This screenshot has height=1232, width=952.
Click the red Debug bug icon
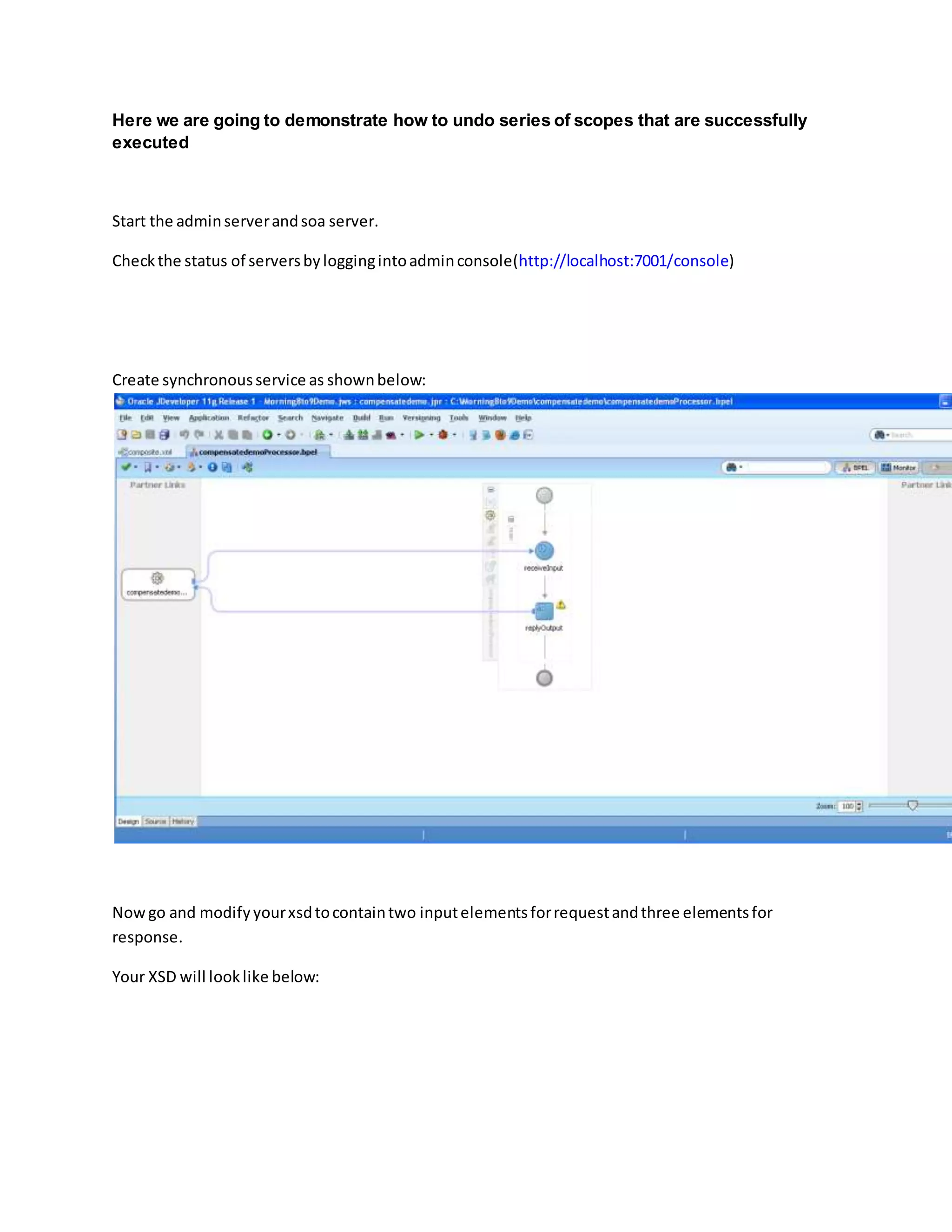click(x=443, y=434)
